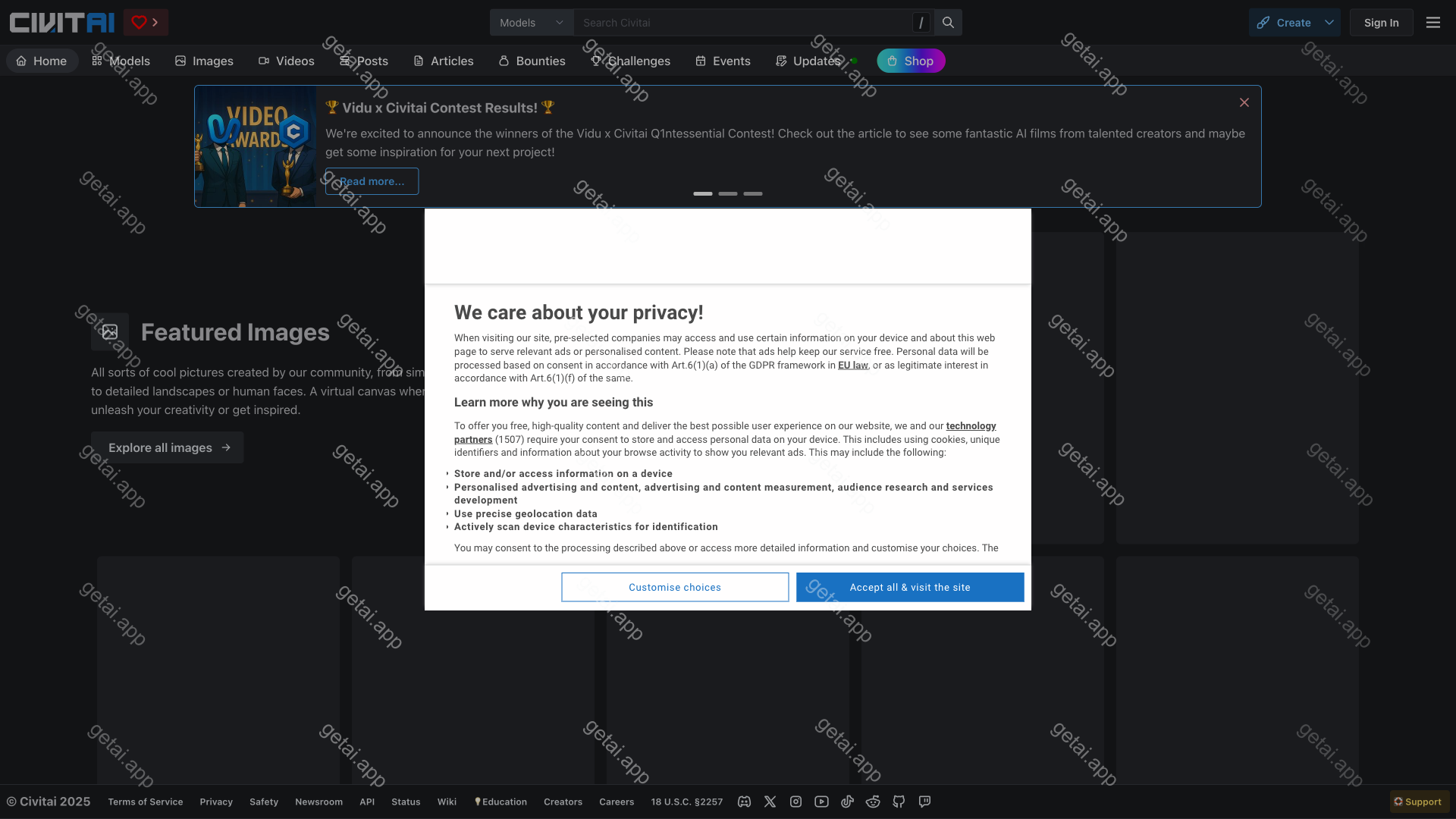Image resolution: width=1456 pixels, height=819 pixels.
Task: Open the GitHub footer icon
Action: [x=899, y=802]
